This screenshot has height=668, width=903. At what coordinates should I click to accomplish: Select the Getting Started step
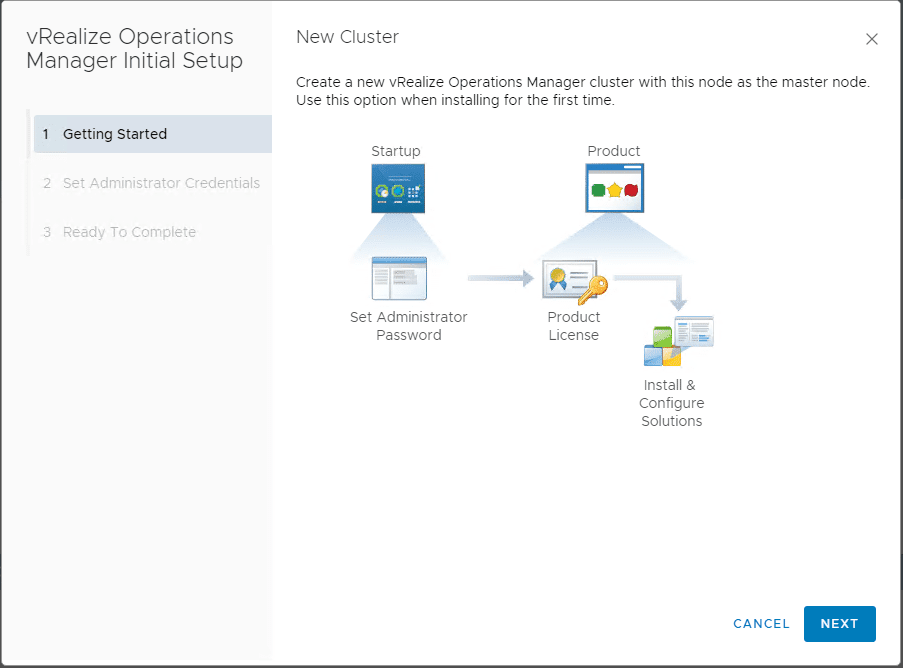tap(153, 134)
